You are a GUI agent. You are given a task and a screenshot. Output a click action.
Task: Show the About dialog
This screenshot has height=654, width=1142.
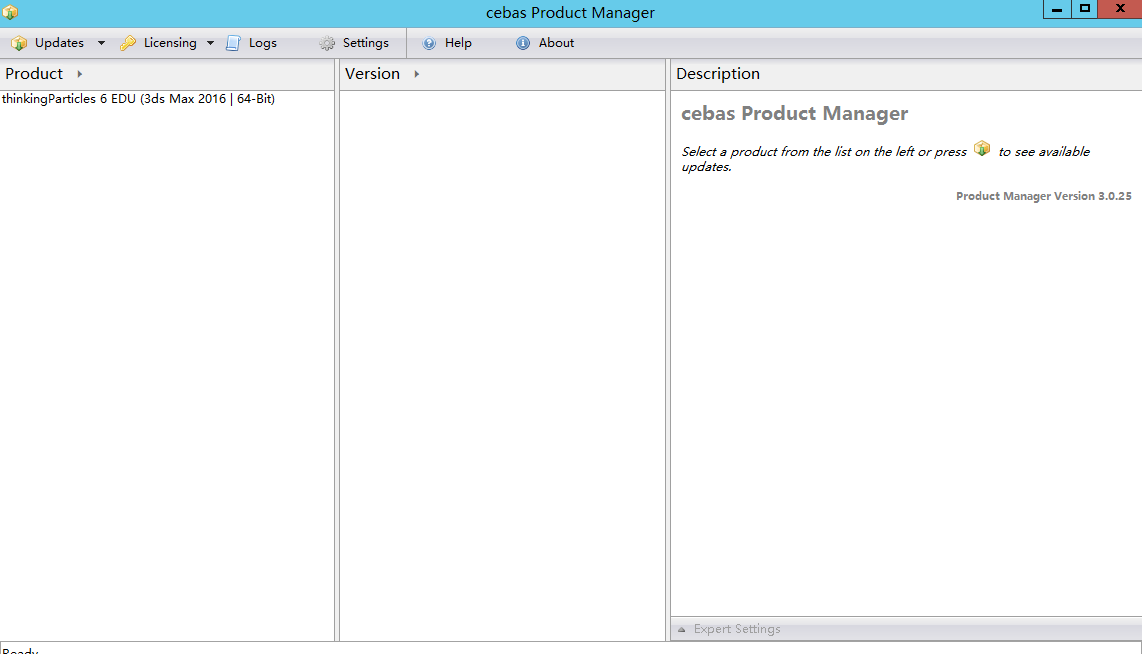545,43
